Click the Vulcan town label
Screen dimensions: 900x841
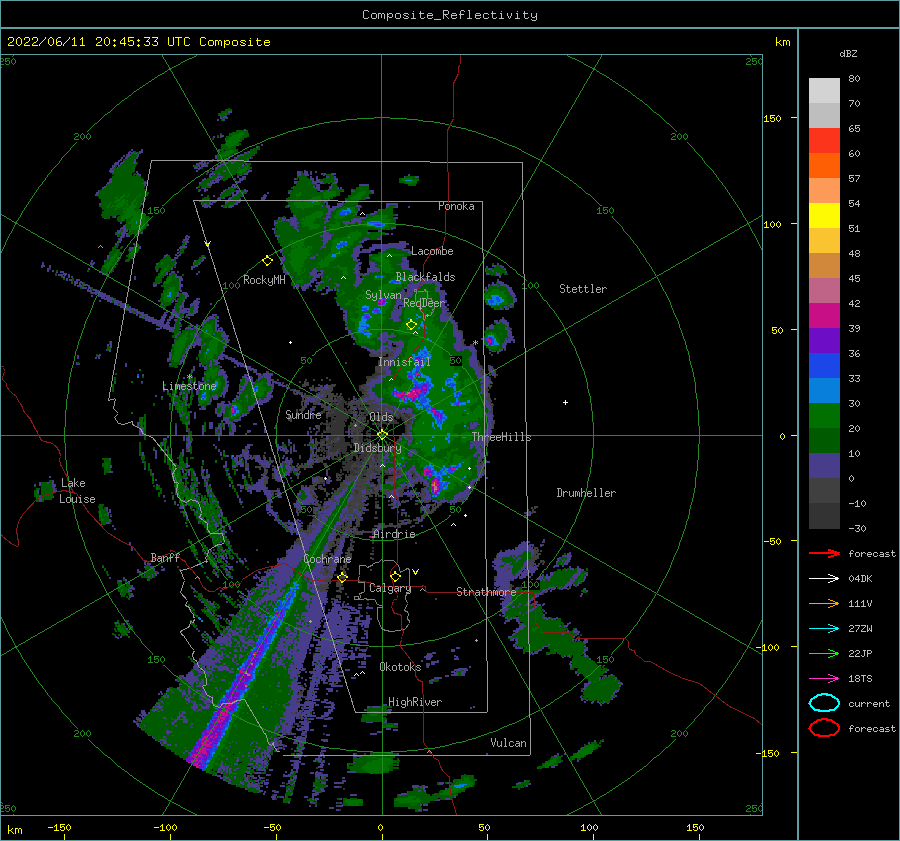click(508, 743)
